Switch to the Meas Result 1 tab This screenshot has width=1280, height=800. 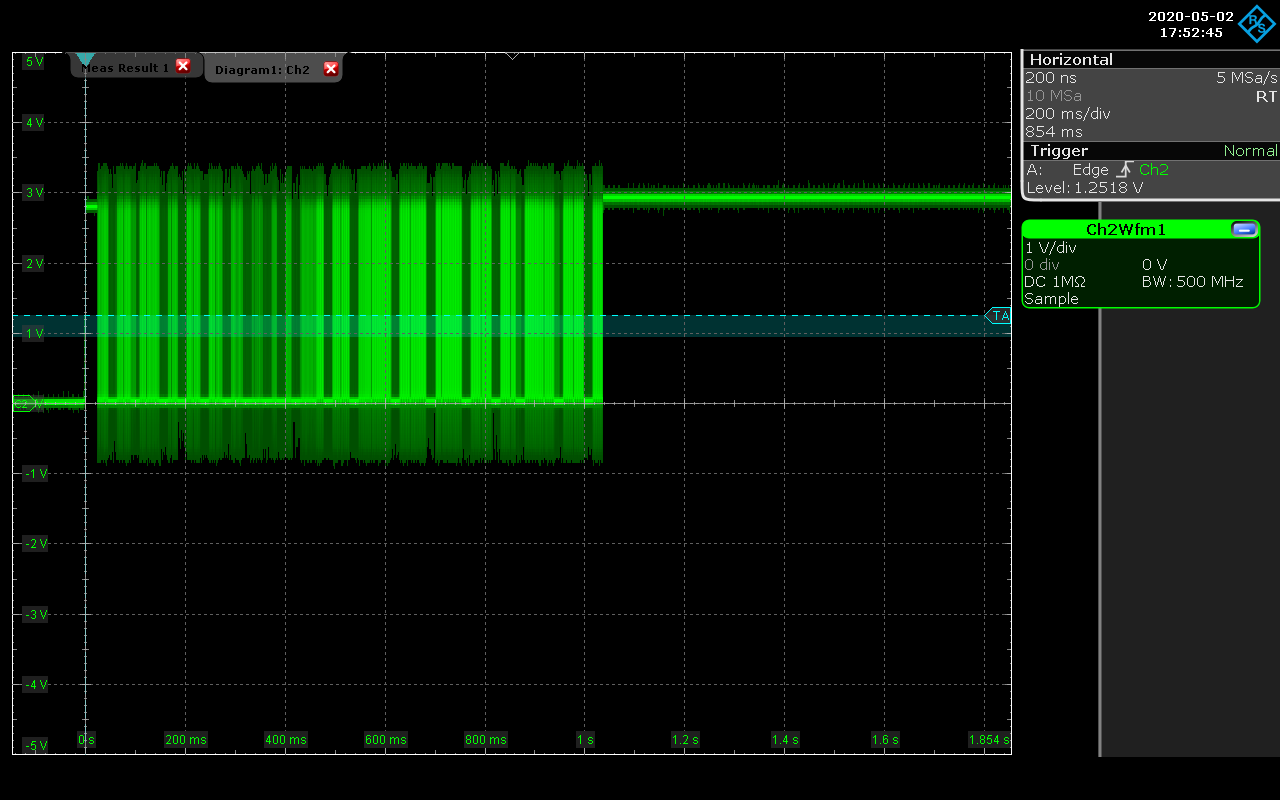pos(125,68)
